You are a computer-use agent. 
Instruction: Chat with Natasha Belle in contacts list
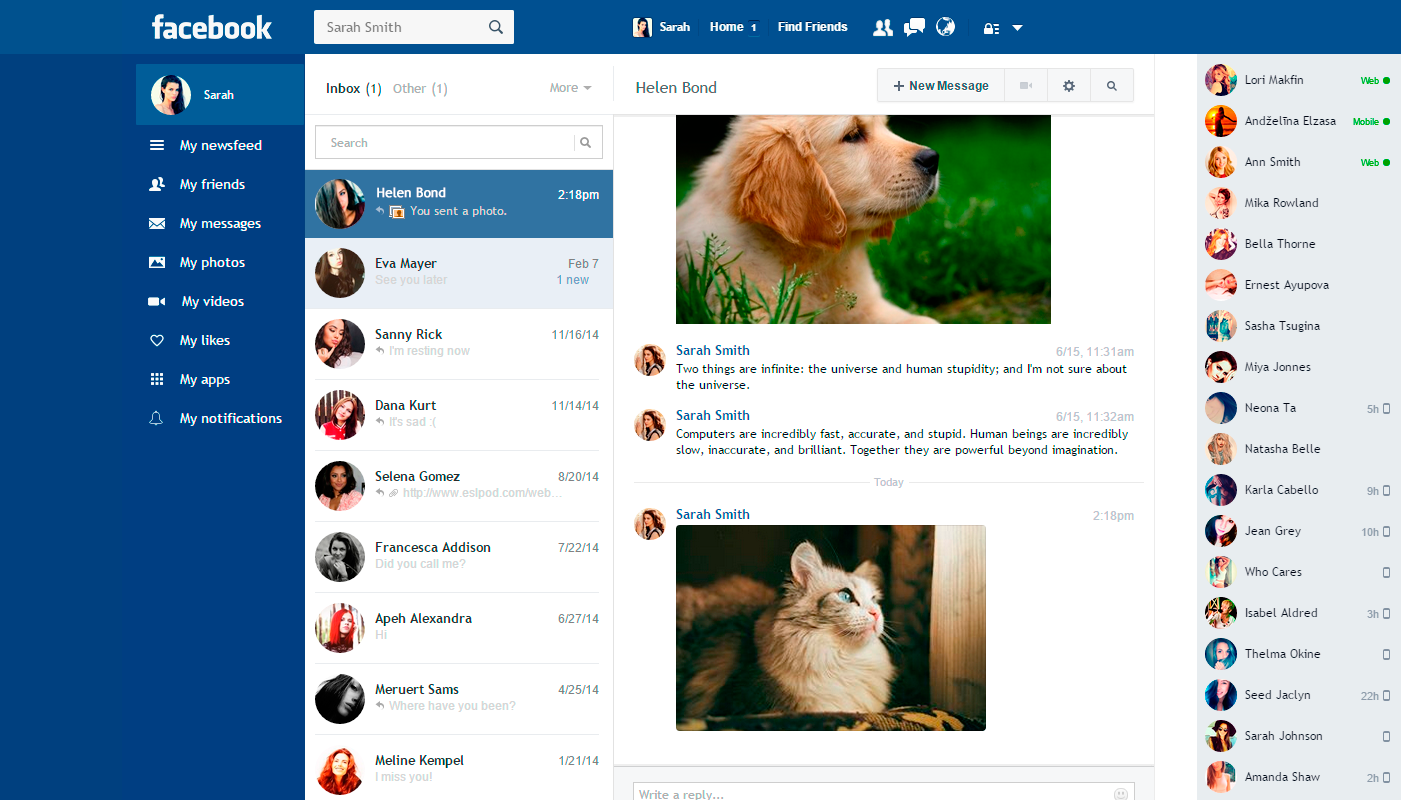pyautogui.click(x=1297, y=449)
